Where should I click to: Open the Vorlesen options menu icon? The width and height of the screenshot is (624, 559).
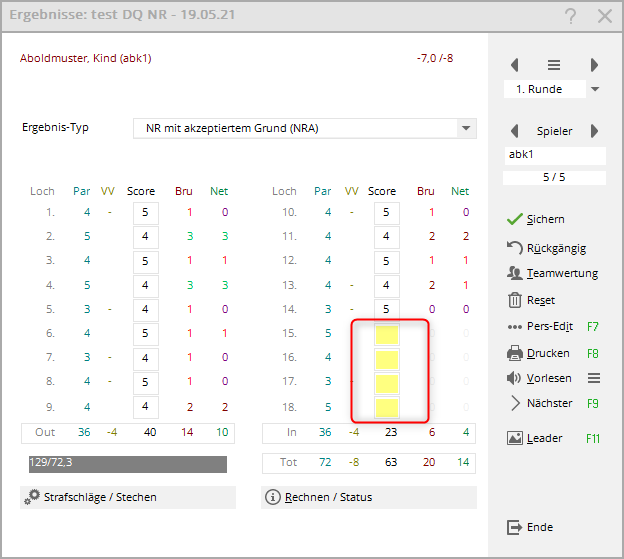(593, 378)
